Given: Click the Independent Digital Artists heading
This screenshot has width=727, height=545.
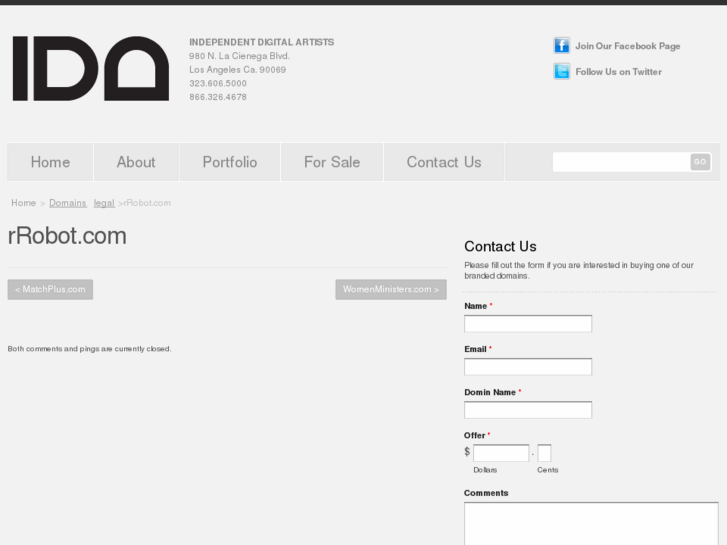Looking at the screenshot, I should click(261, 42).
